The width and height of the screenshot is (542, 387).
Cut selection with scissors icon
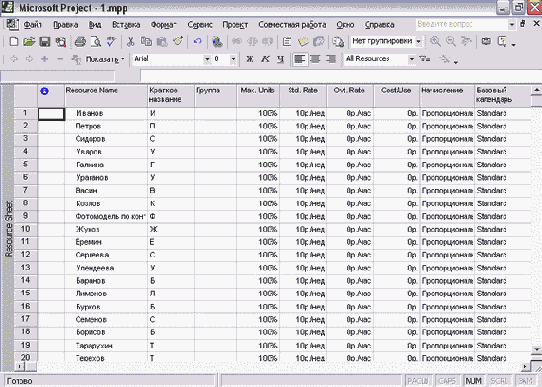pos(130,42)
